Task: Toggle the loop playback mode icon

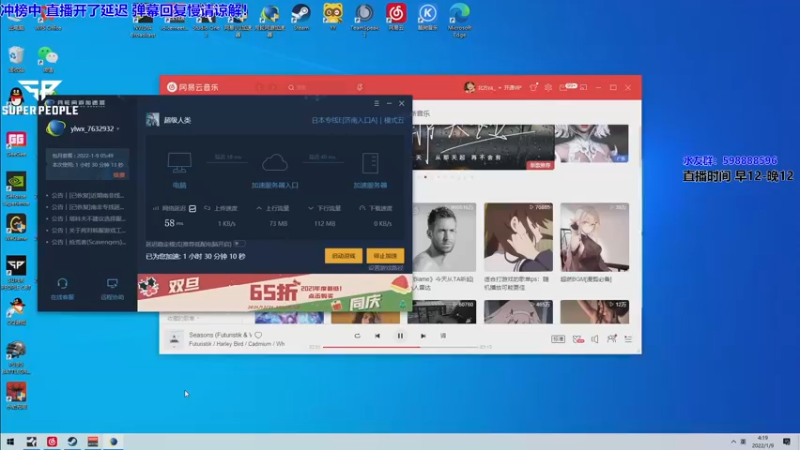Action: 357,336
